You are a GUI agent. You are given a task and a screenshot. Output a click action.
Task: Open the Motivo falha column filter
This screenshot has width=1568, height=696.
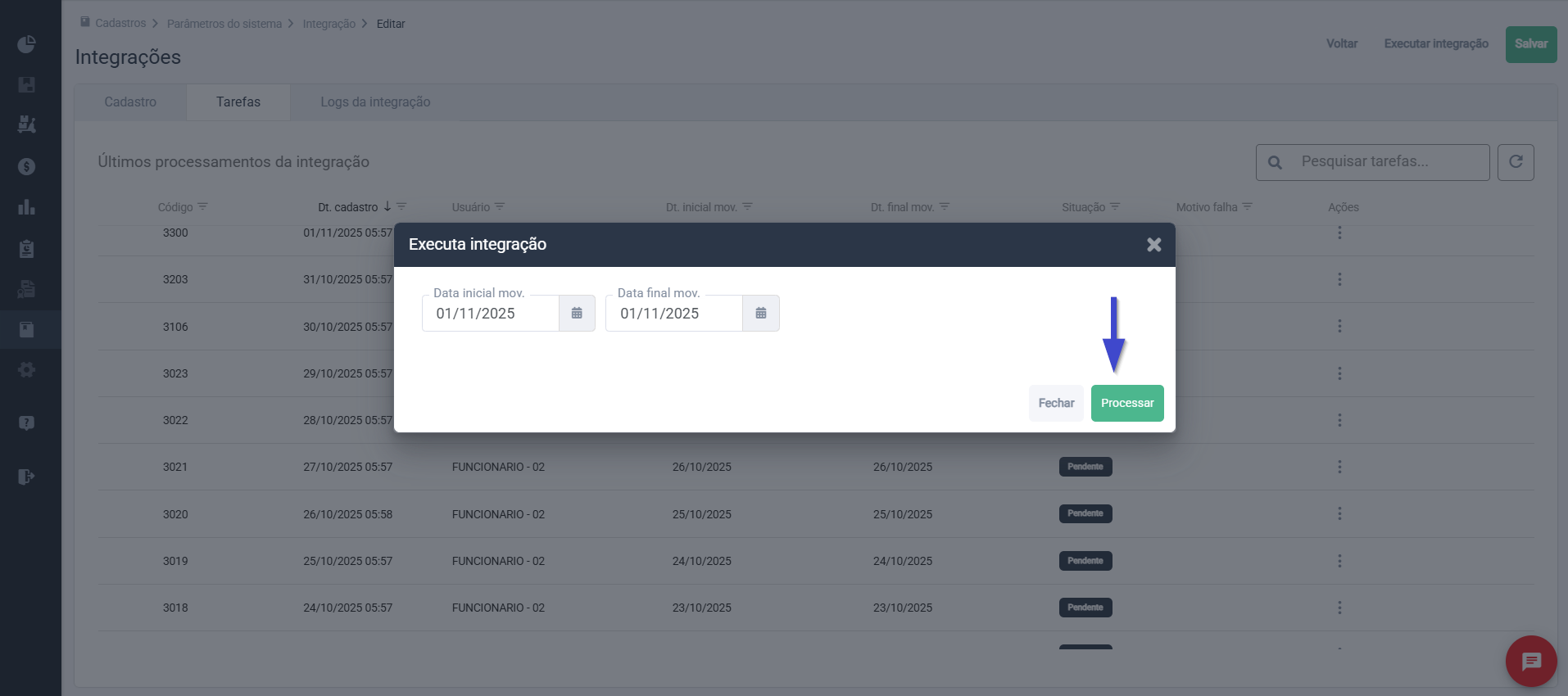pyautogui.click(x=1247, y=206)
